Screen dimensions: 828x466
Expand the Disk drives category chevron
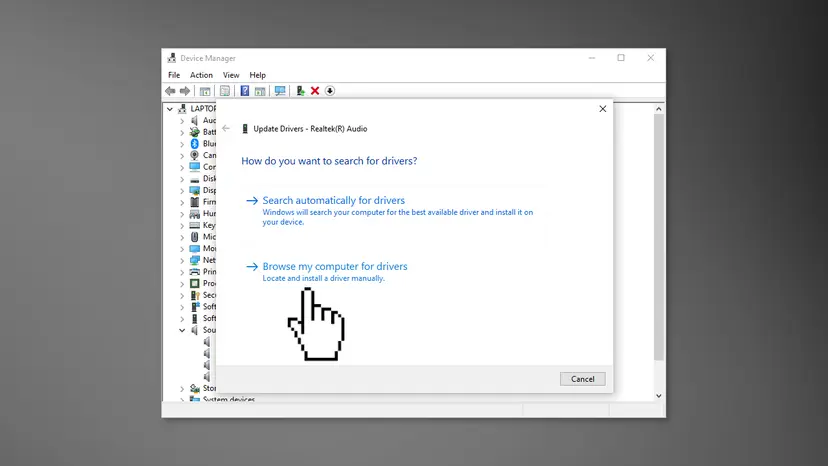point(182,179)
